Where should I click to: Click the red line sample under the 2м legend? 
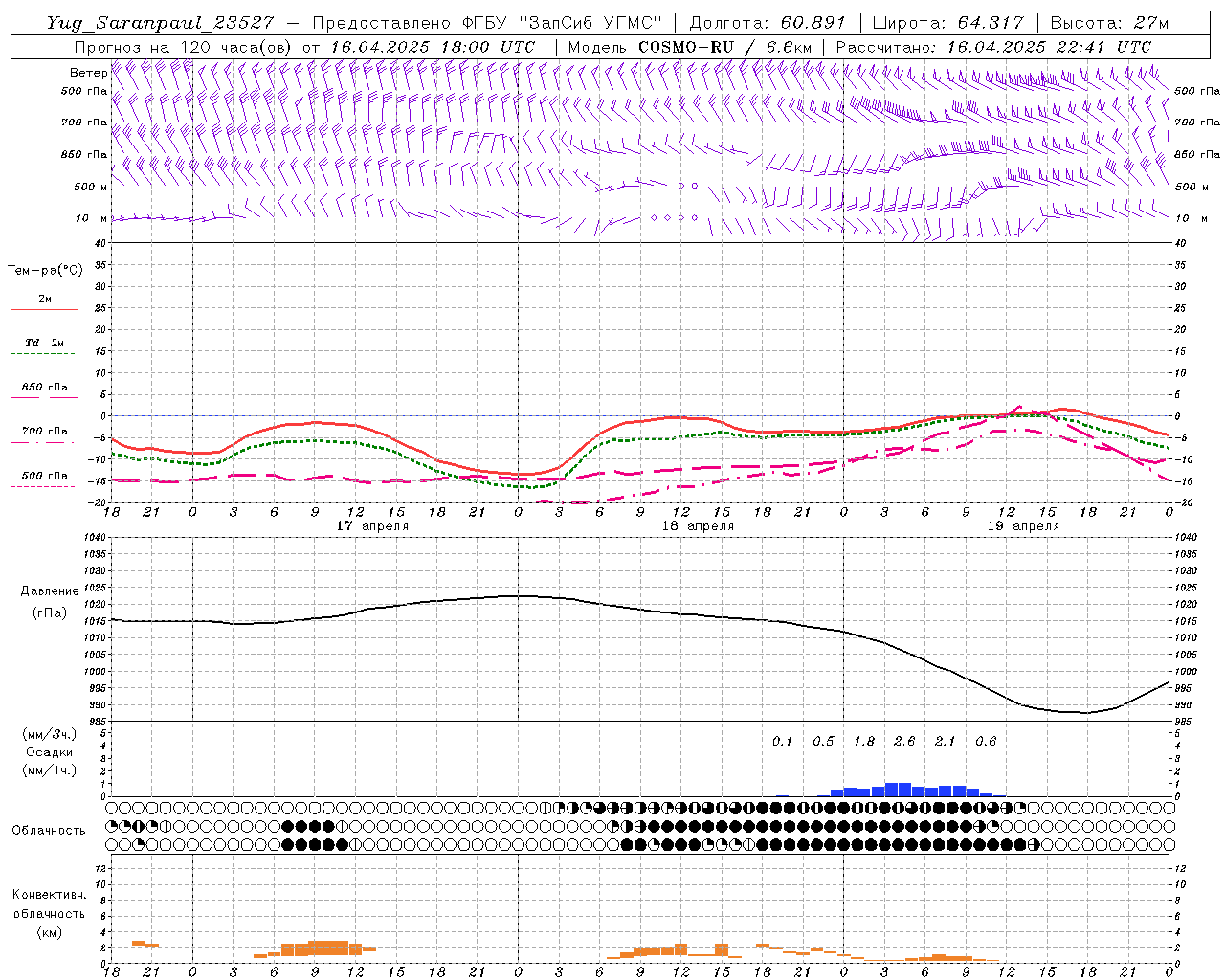tap(44, 309)
